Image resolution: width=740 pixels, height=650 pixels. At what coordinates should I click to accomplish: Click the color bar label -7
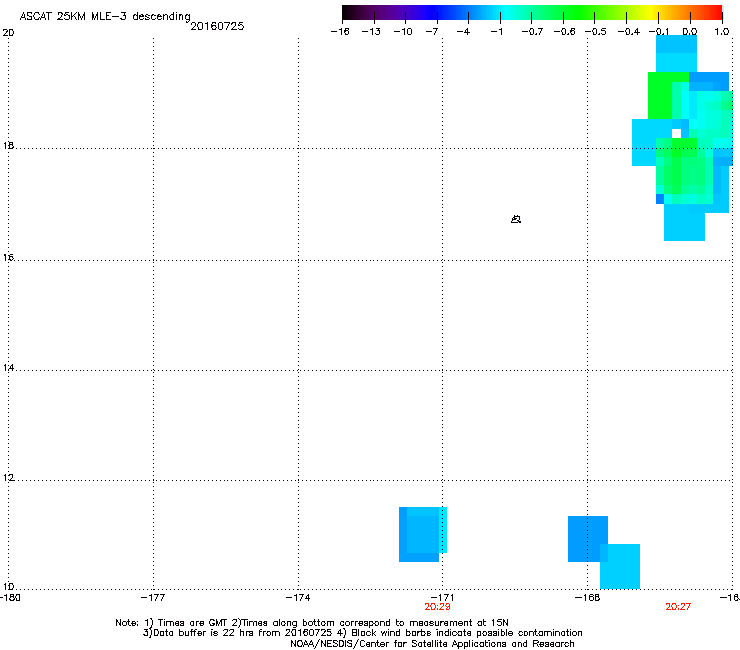pyautogui.click(x=432, y=32)
